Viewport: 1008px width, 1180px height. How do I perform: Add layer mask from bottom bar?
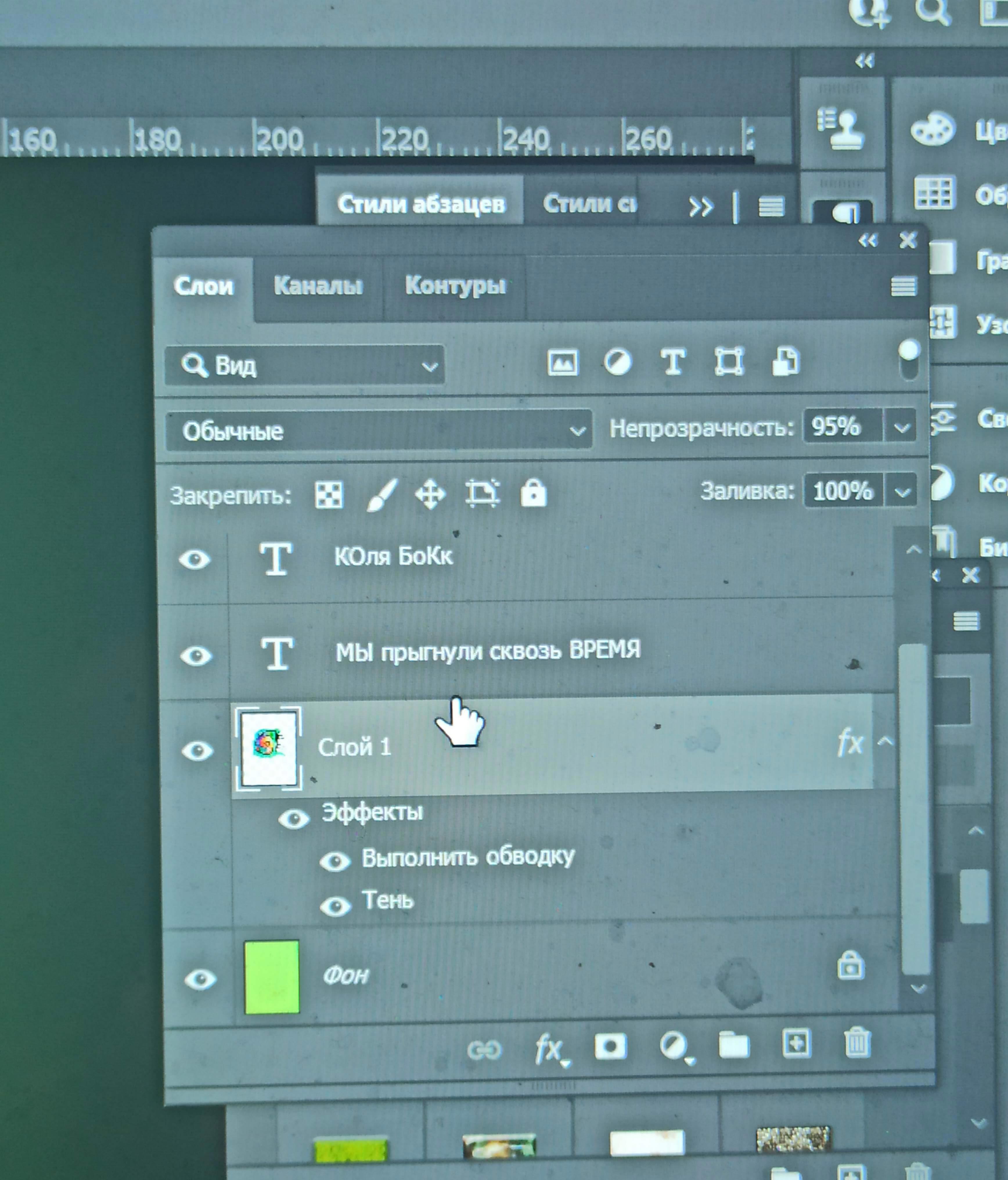pyautogui.click(x=611, y=1046)
